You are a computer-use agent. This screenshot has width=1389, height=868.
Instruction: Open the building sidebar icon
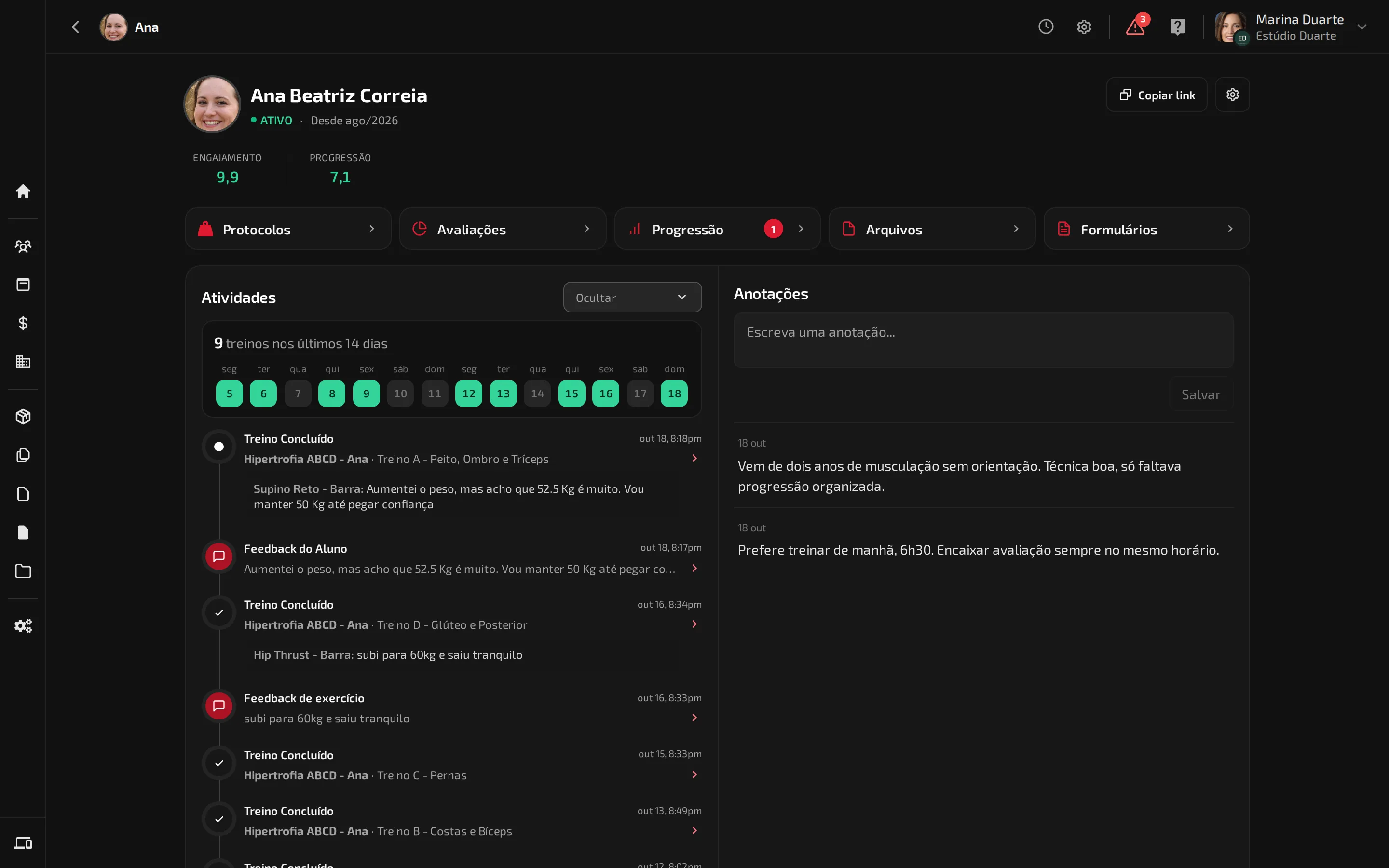(x=23, y=362)
